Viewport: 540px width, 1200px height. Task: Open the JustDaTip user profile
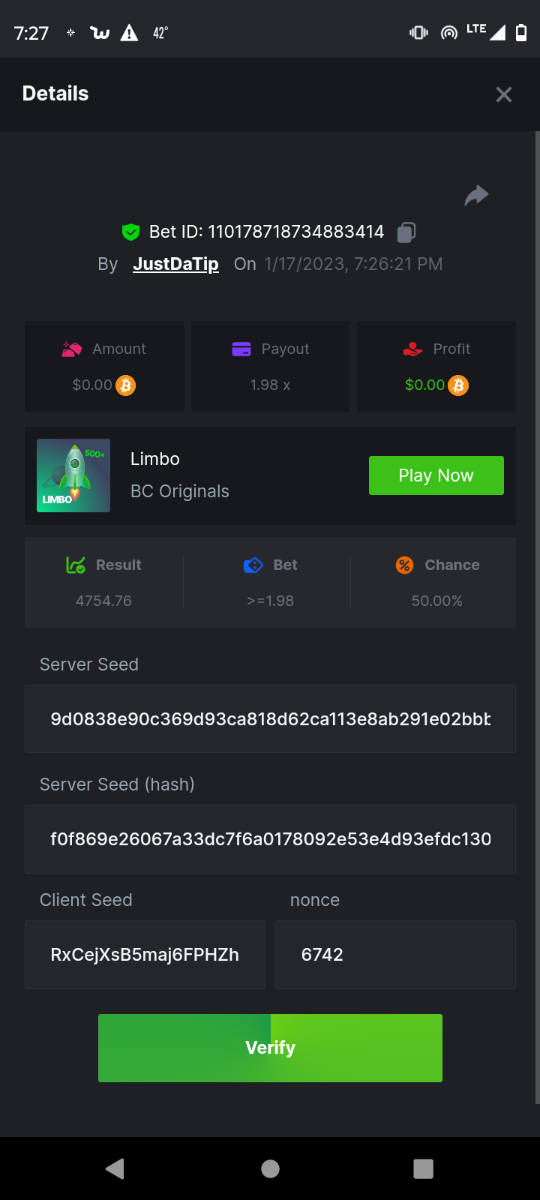pyautogui.click(x=176, y=264)
